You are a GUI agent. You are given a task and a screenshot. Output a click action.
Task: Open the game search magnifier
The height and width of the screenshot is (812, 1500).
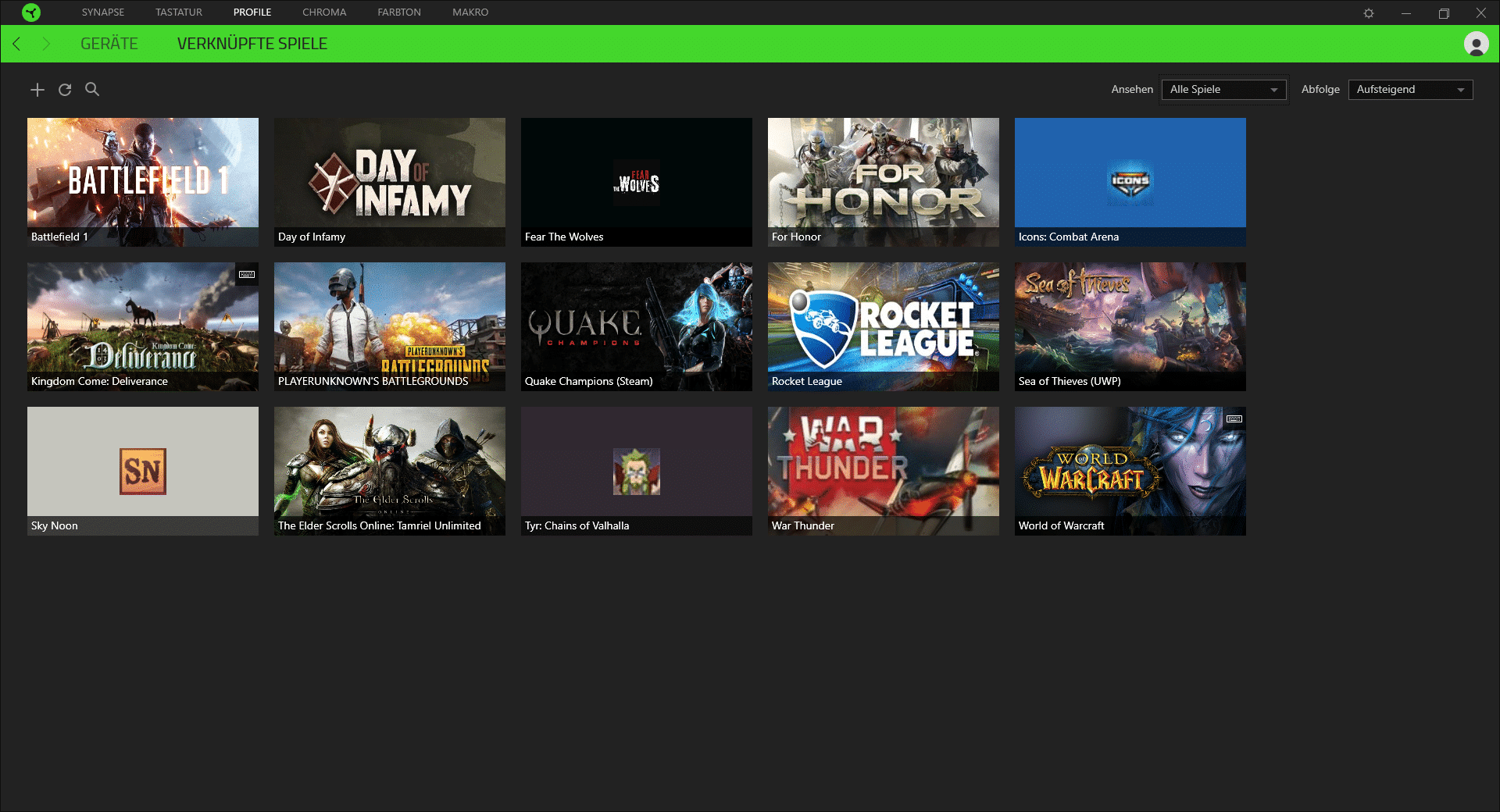[92, 89]
